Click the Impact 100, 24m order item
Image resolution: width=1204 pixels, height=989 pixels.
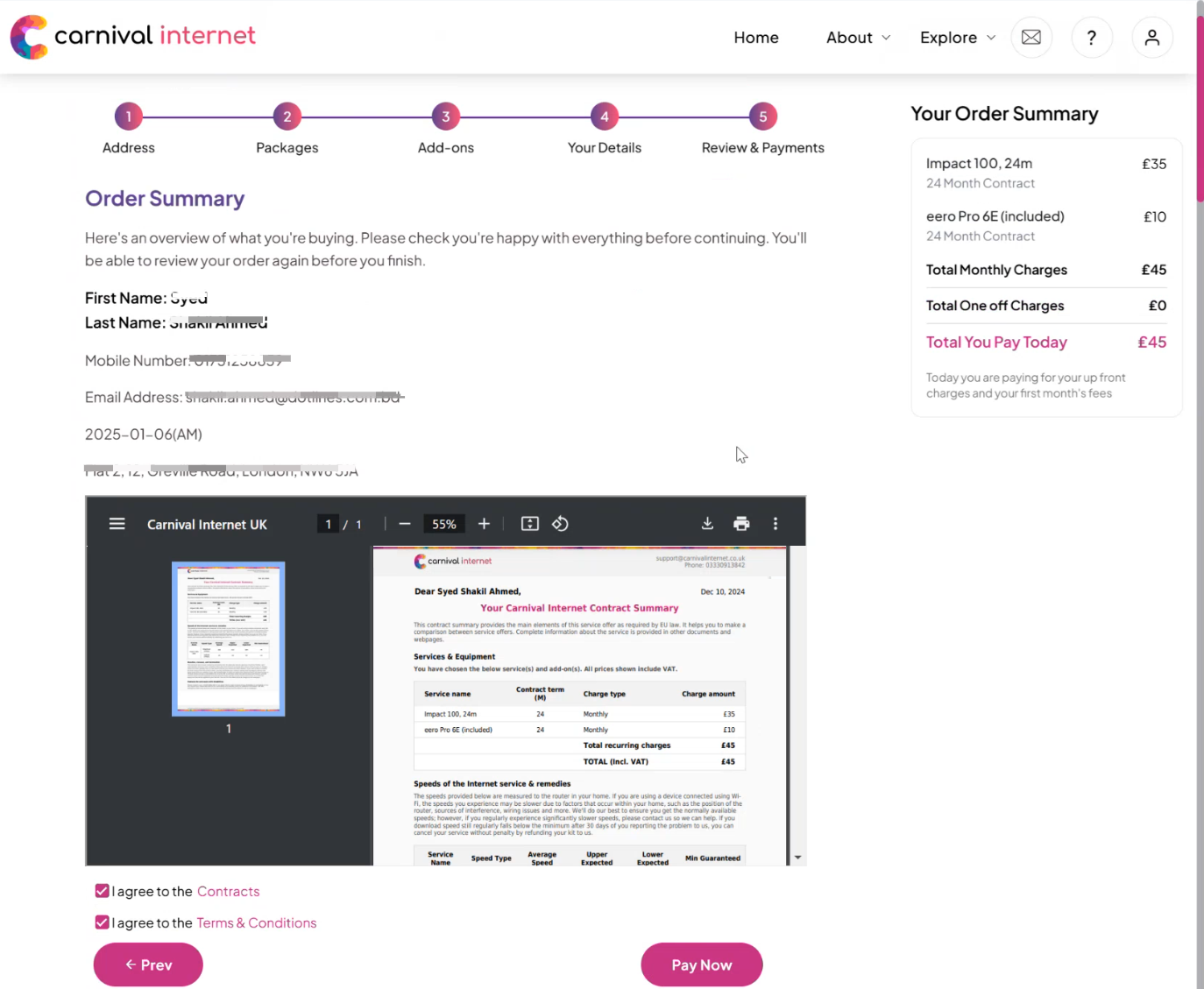pyautogui.click(x=1046, y=173)
